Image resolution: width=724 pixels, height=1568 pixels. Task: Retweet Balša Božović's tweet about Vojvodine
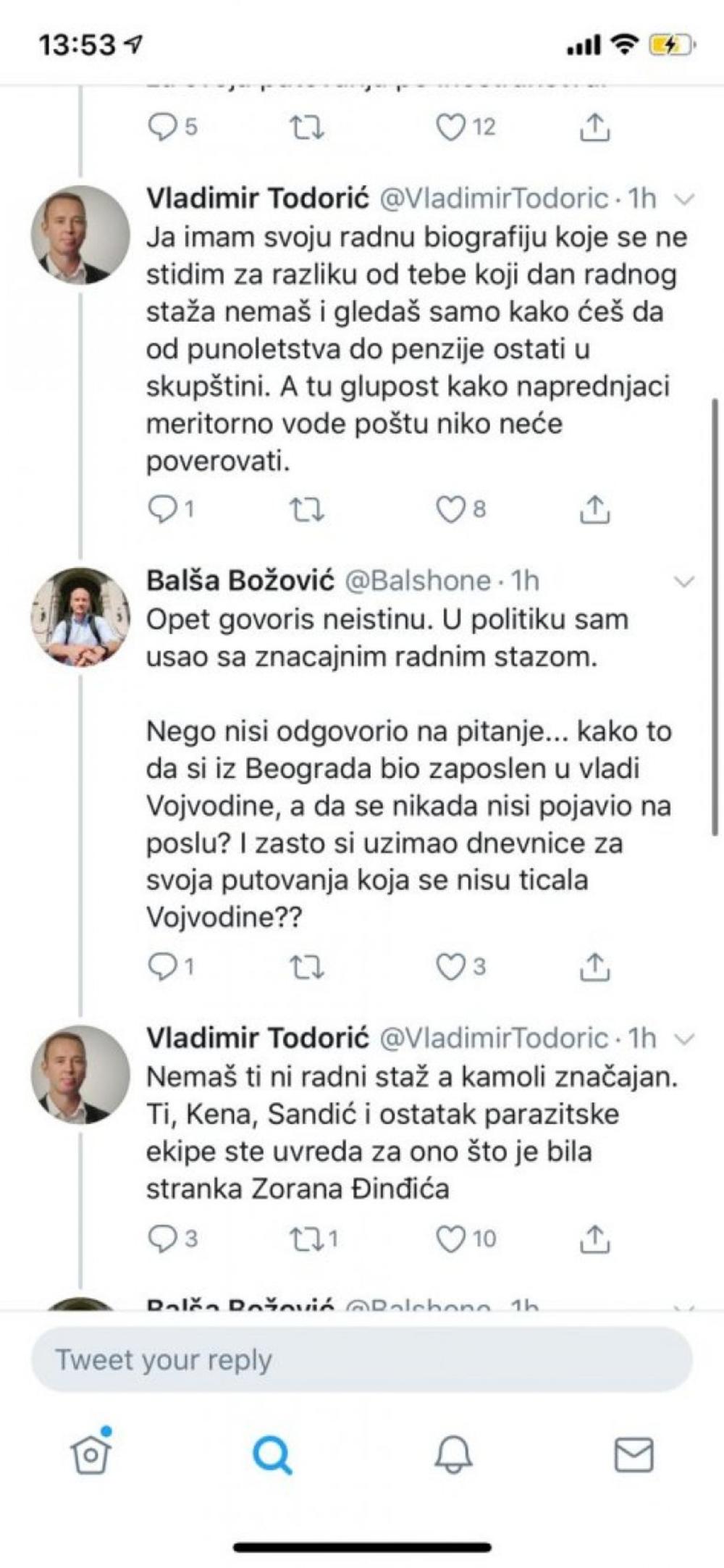click(306, 967)
